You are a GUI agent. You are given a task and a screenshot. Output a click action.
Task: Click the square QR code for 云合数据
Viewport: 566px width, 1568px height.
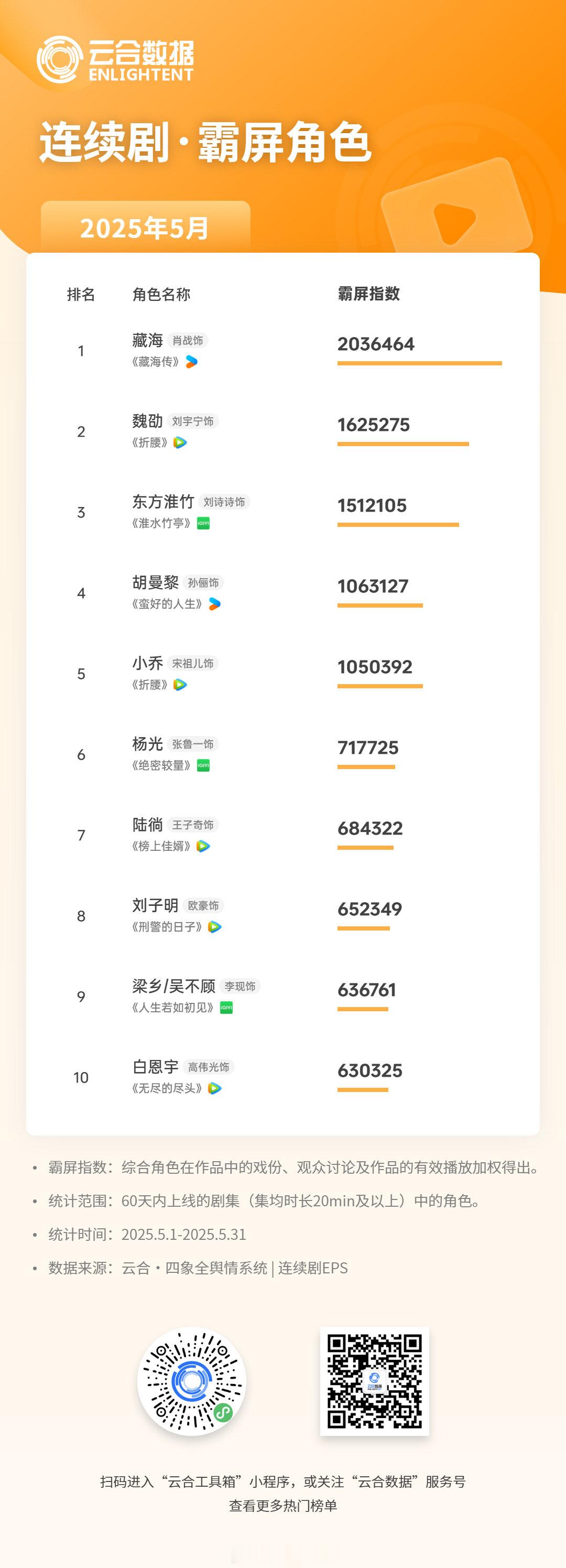[x=374, y=1381]
